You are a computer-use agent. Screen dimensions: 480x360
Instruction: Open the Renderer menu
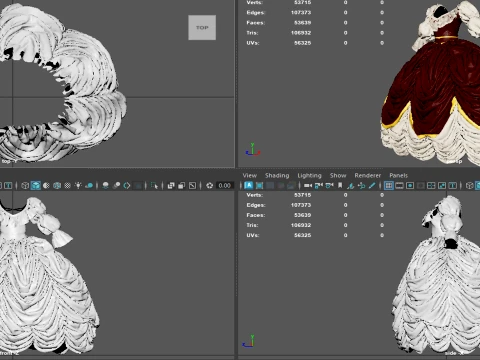(367, 175)
